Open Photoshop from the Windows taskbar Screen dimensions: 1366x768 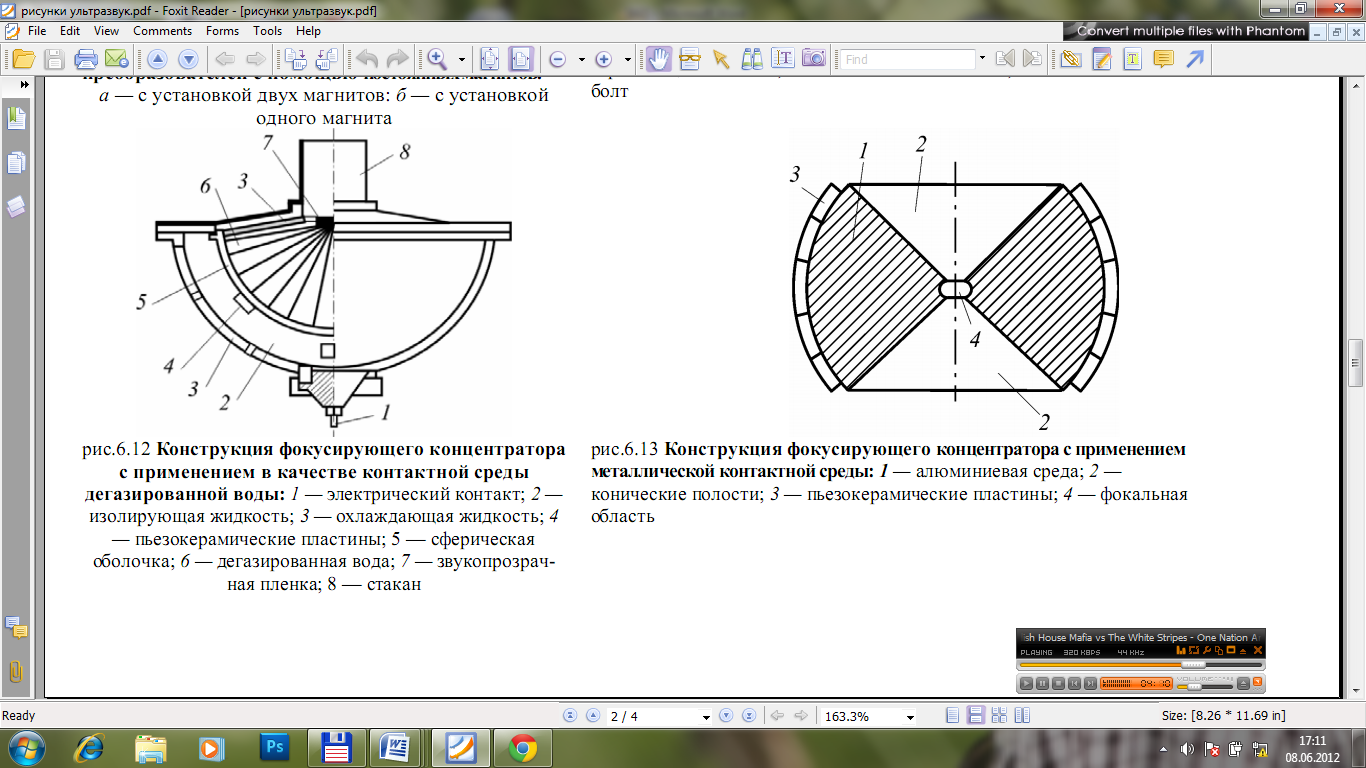point(273,747)
